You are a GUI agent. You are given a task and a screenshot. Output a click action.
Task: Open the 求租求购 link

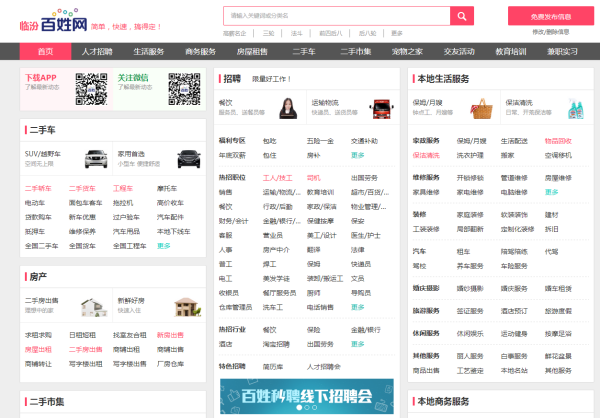[38, 335]
